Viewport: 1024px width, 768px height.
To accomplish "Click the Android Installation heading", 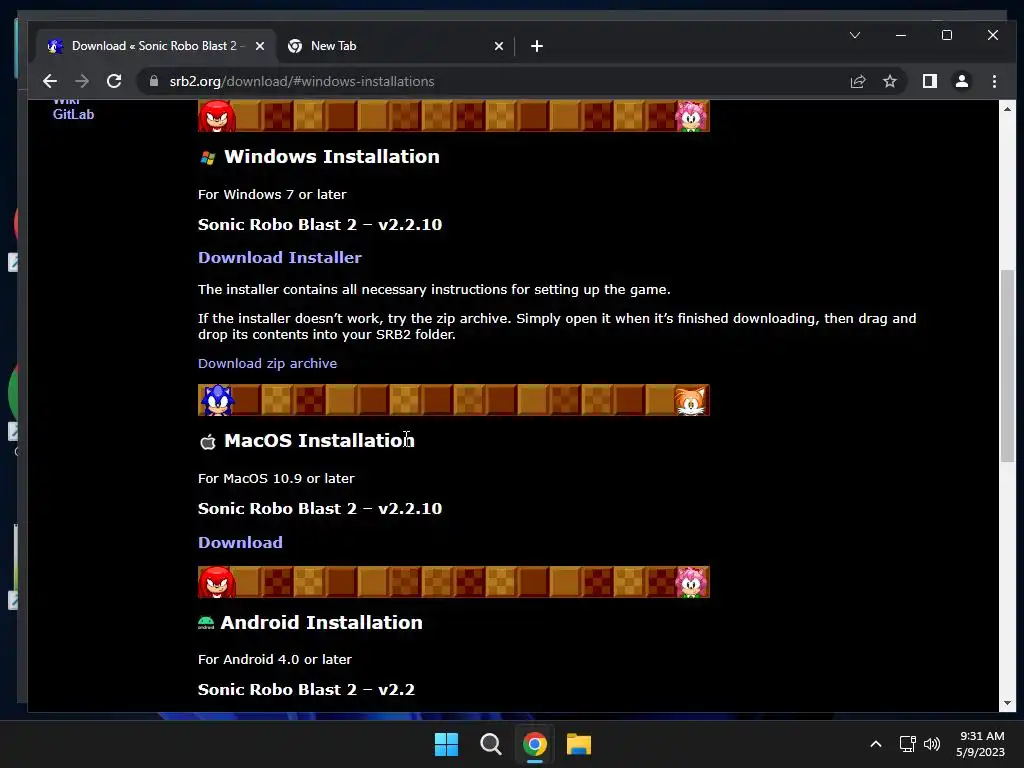I will 321,622.
